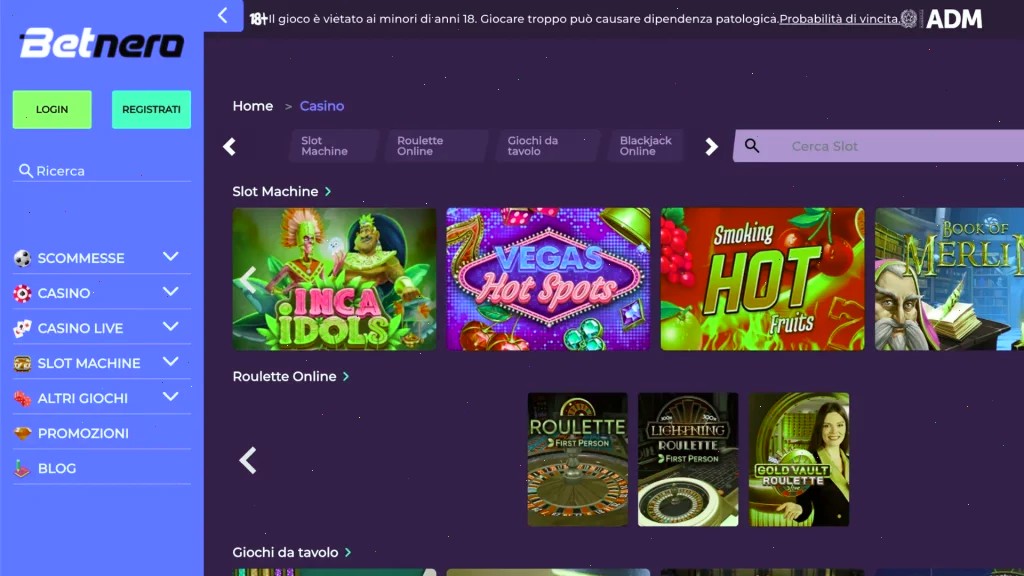Click the LOGIN button
Image resolution: width=1024 pixels, height=576 pixels.
52,109
